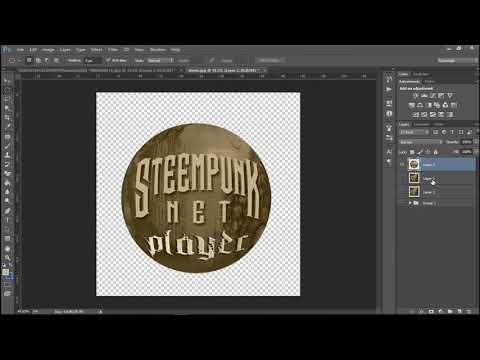Click the Refine Edge button
Viewport: 480px width, 360px height.
pyautogui.click(x=269, y=60)
